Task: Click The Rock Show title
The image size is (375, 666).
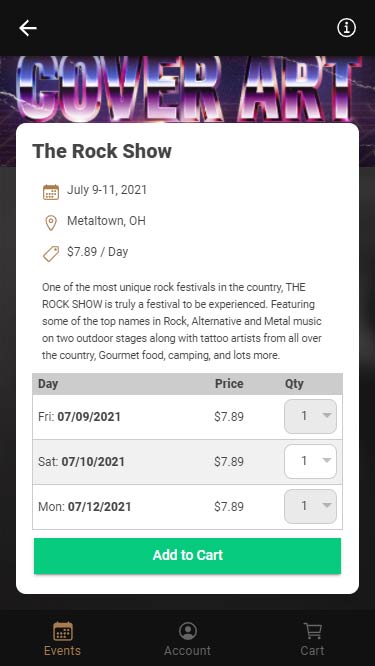Action: [102, 151]
